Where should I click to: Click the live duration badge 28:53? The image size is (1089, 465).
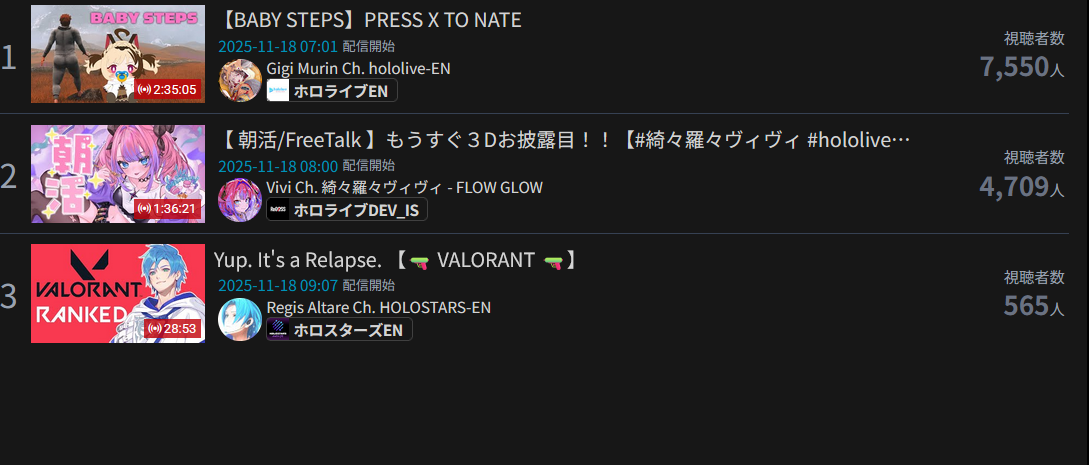pos(173,328)
